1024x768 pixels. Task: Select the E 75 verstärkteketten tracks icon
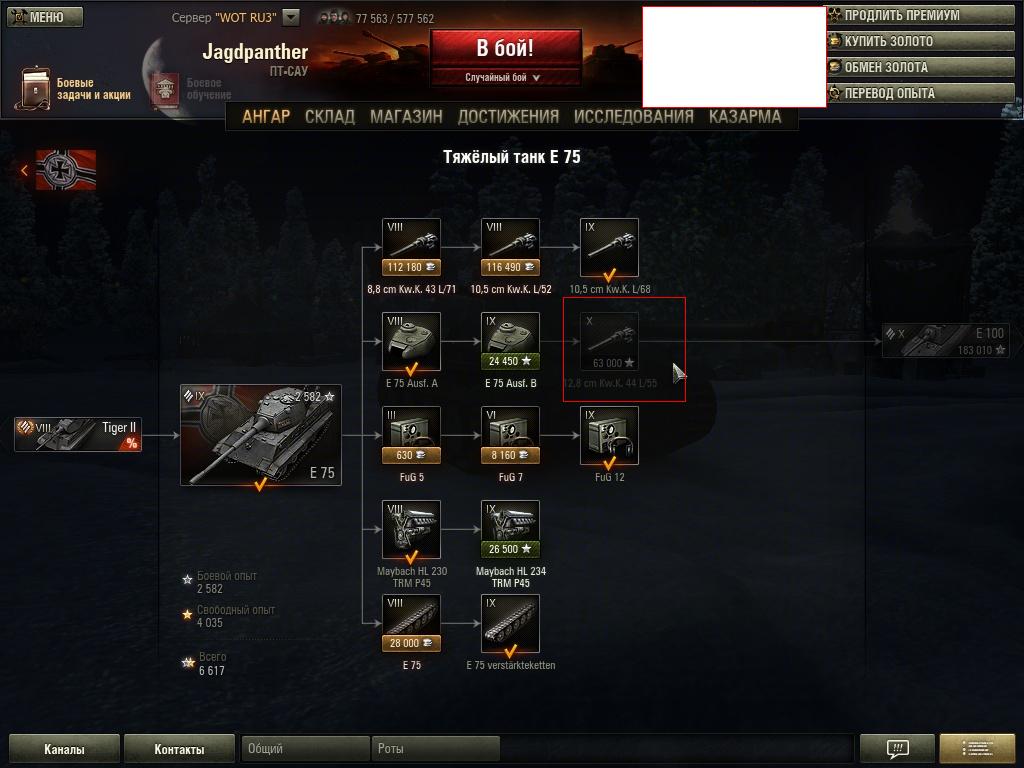pos(511,624)
